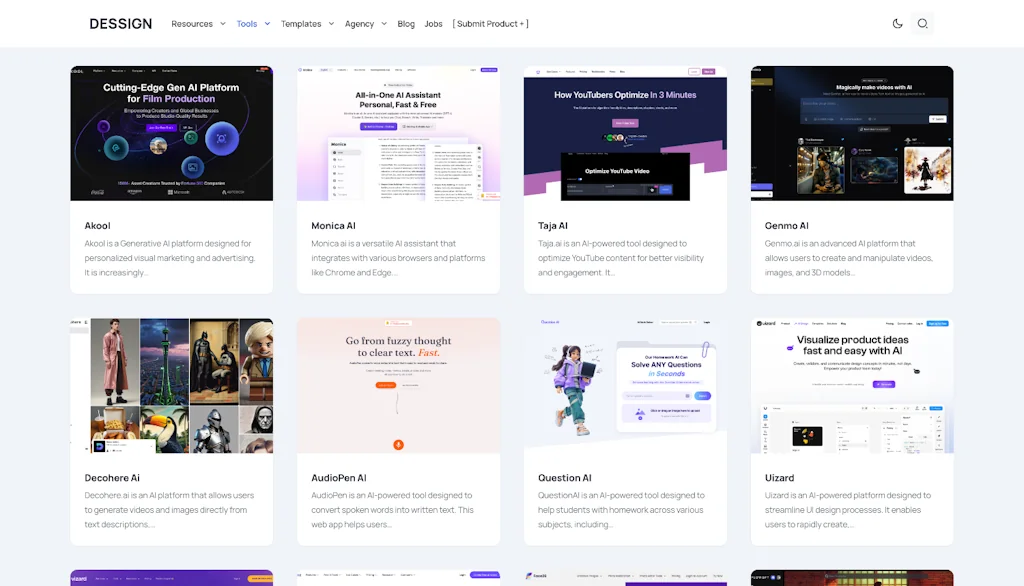Click the Uizard product screenshot
This screenshot has height=586, width=1024.
pos(852,384)
